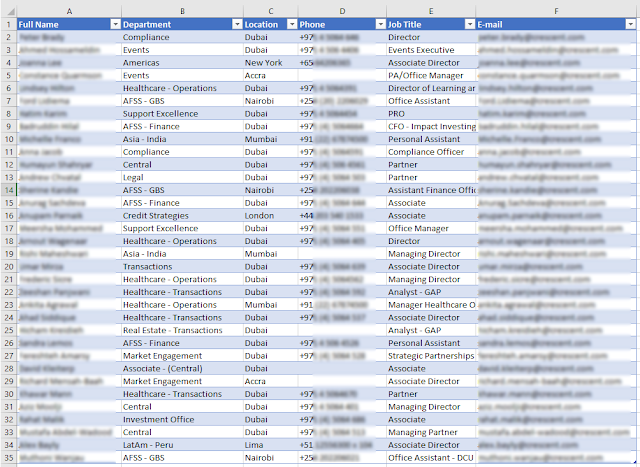Select Personal Assistant cell in row 26

click(431, 343)
